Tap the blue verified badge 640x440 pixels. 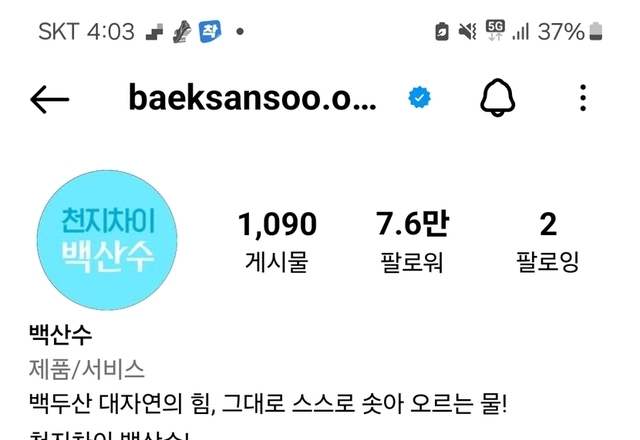click(x=419, y=98)
